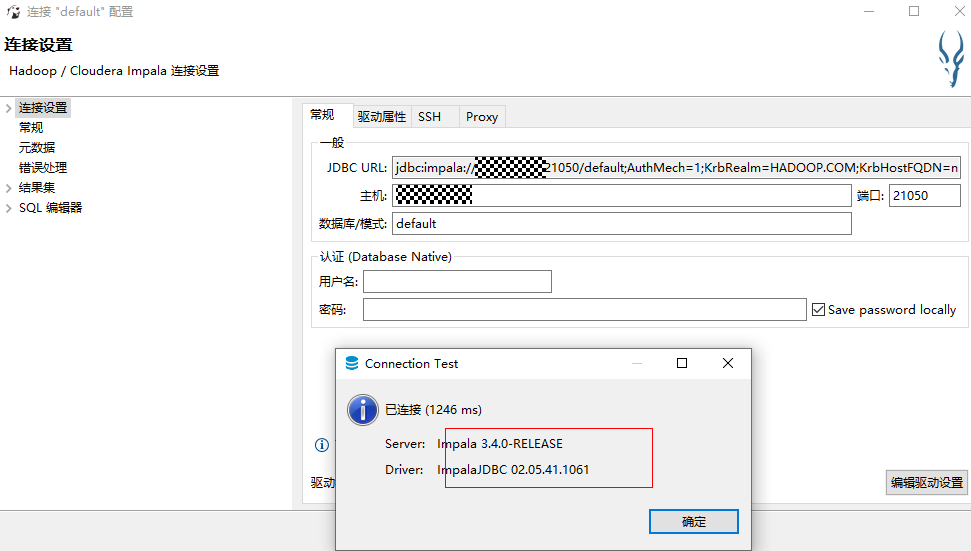Open the Proxy tab

[x=482, y=116]
